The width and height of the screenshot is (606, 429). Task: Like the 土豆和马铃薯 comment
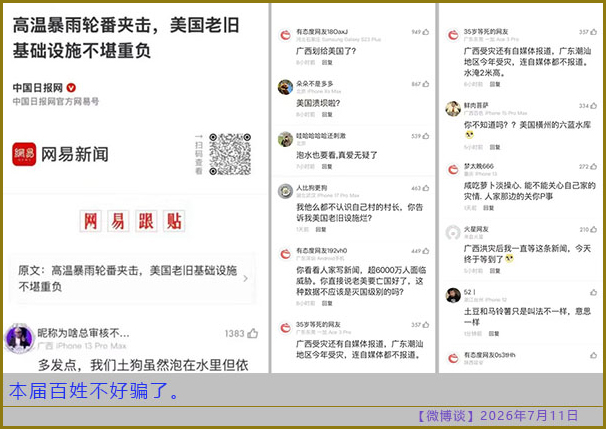[x=593, y=293]
